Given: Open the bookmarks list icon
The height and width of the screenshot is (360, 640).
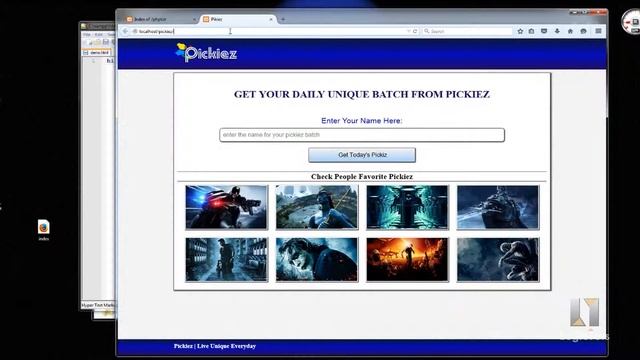Looking at the screenshot, I should click(x=531, y=31).
